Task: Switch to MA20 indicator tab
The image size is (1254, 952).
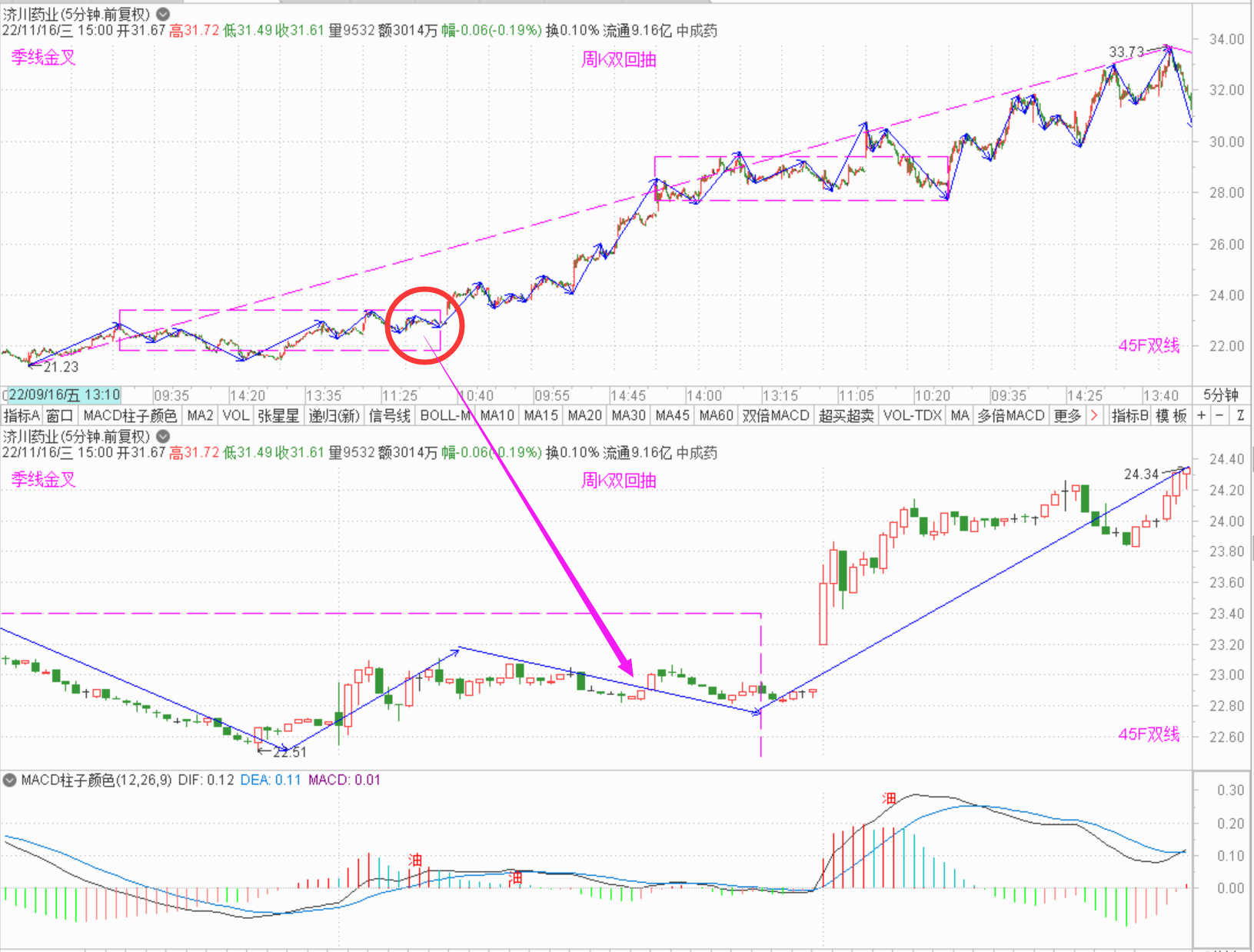Action: (584, 416)
